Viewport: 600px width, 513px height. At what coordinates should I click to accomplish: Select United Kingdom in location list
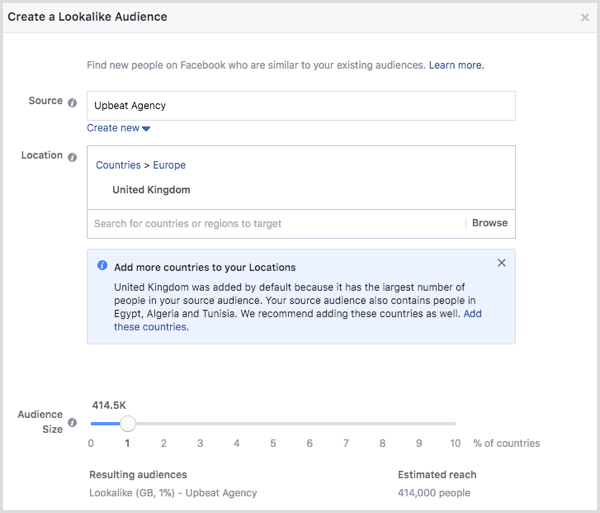click(x=151, y=190)
